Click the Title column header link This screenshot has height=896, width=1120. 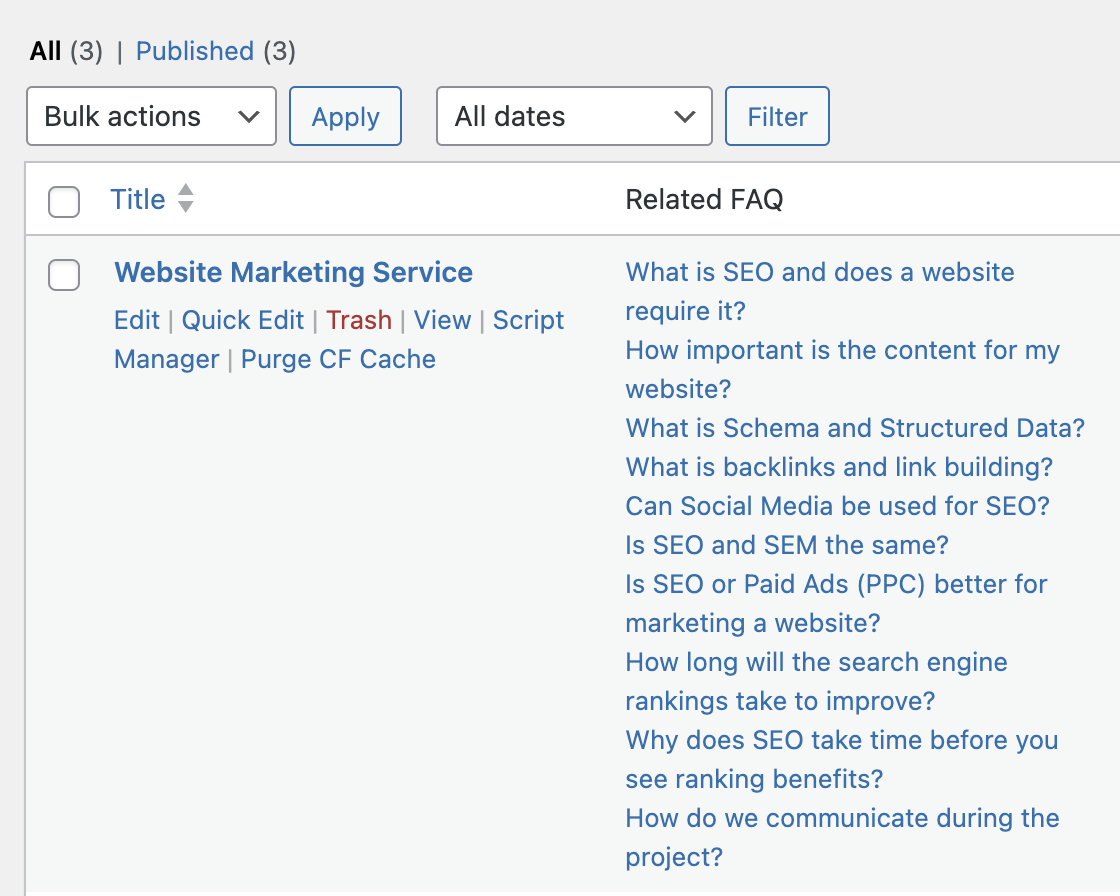point(138,199)
